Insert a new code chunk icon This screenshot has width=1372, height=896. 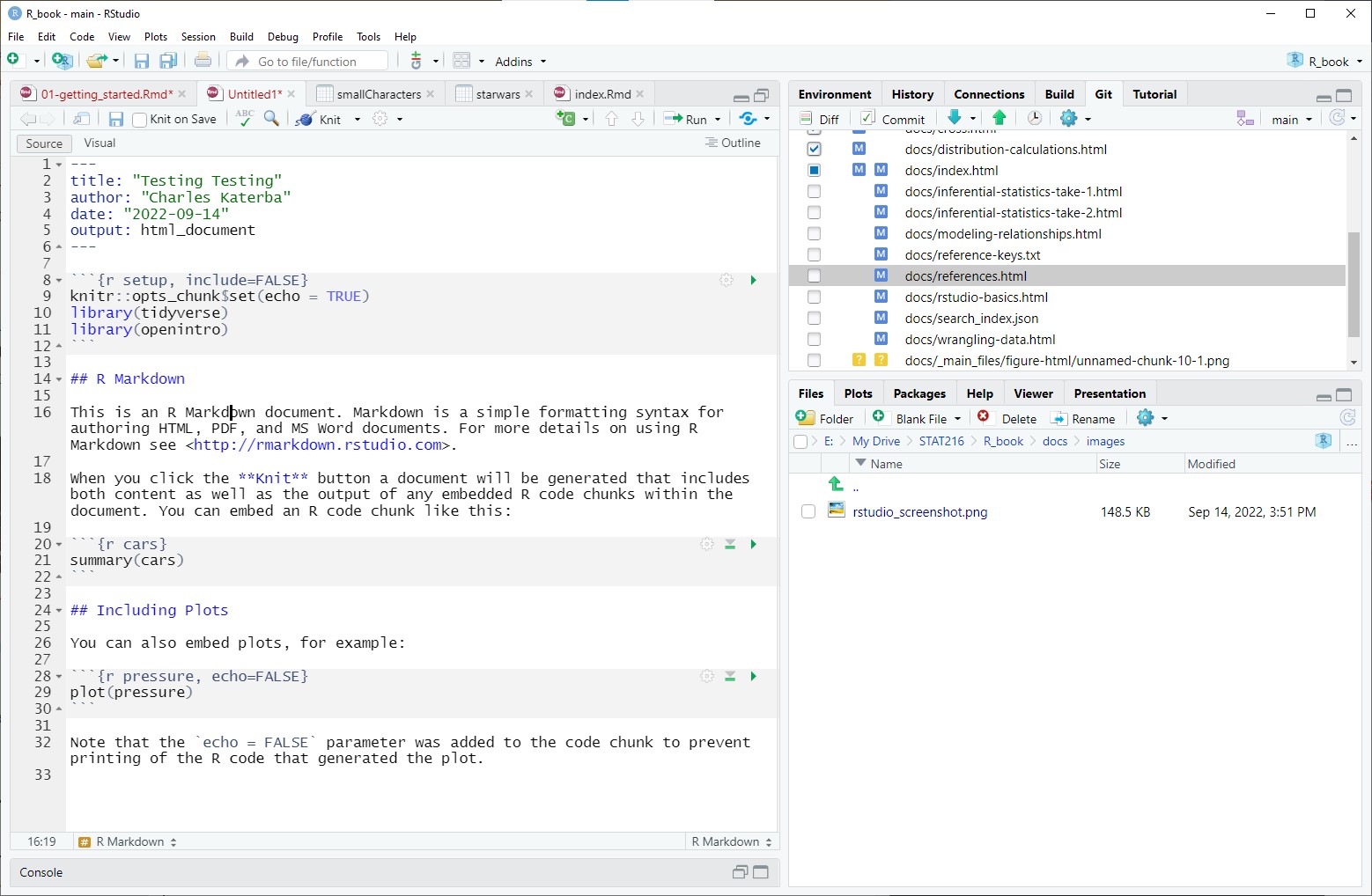tap(565, 119)
